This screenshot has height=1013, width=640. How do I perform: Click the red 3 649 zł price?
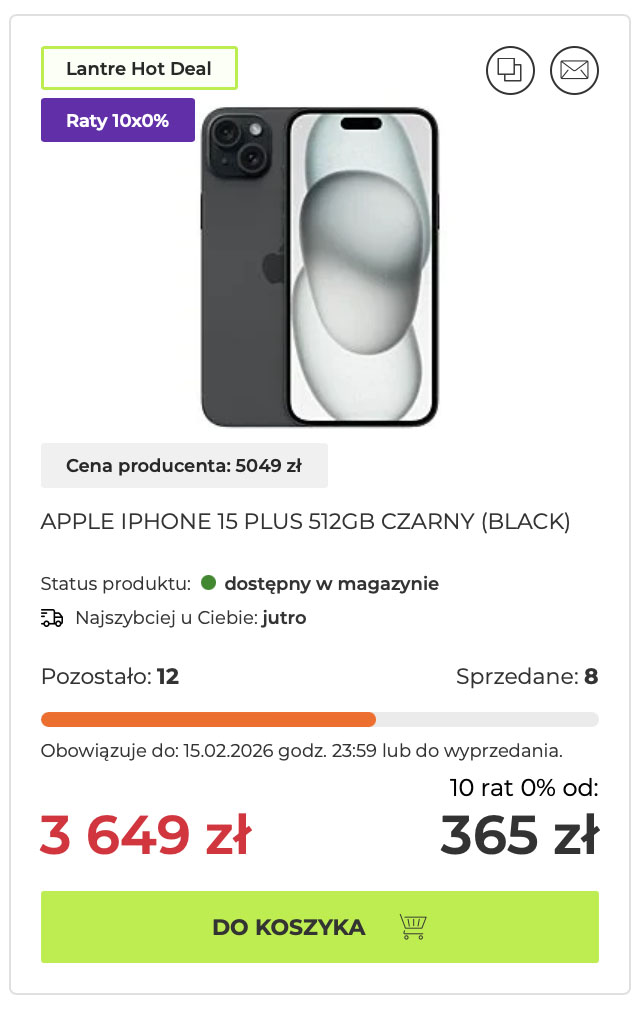pyautogui.click(x=146, y=836)
